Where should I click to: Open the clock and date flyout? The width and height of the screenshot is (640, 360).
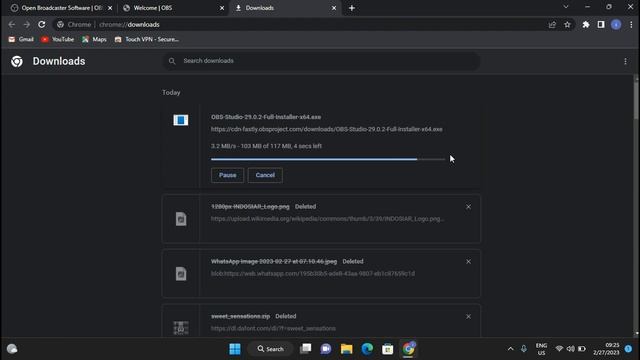click(x=606, y=349)
